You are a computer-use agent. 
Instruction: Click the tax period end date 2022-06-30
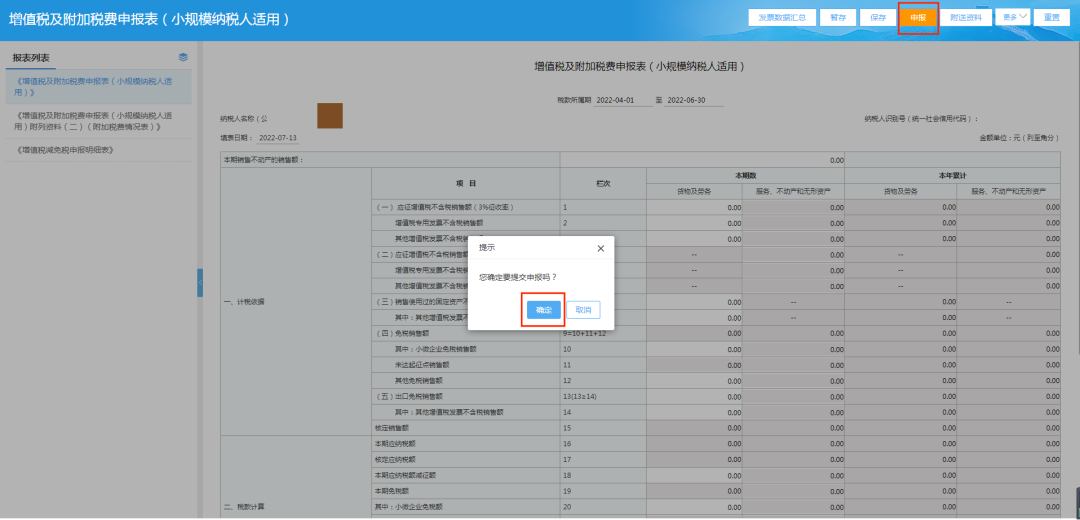click(694, 101)
